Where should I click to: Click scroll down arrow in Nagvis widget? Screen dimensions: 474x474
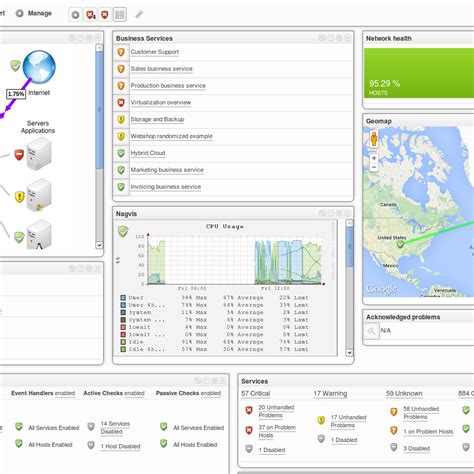(349, 352)
